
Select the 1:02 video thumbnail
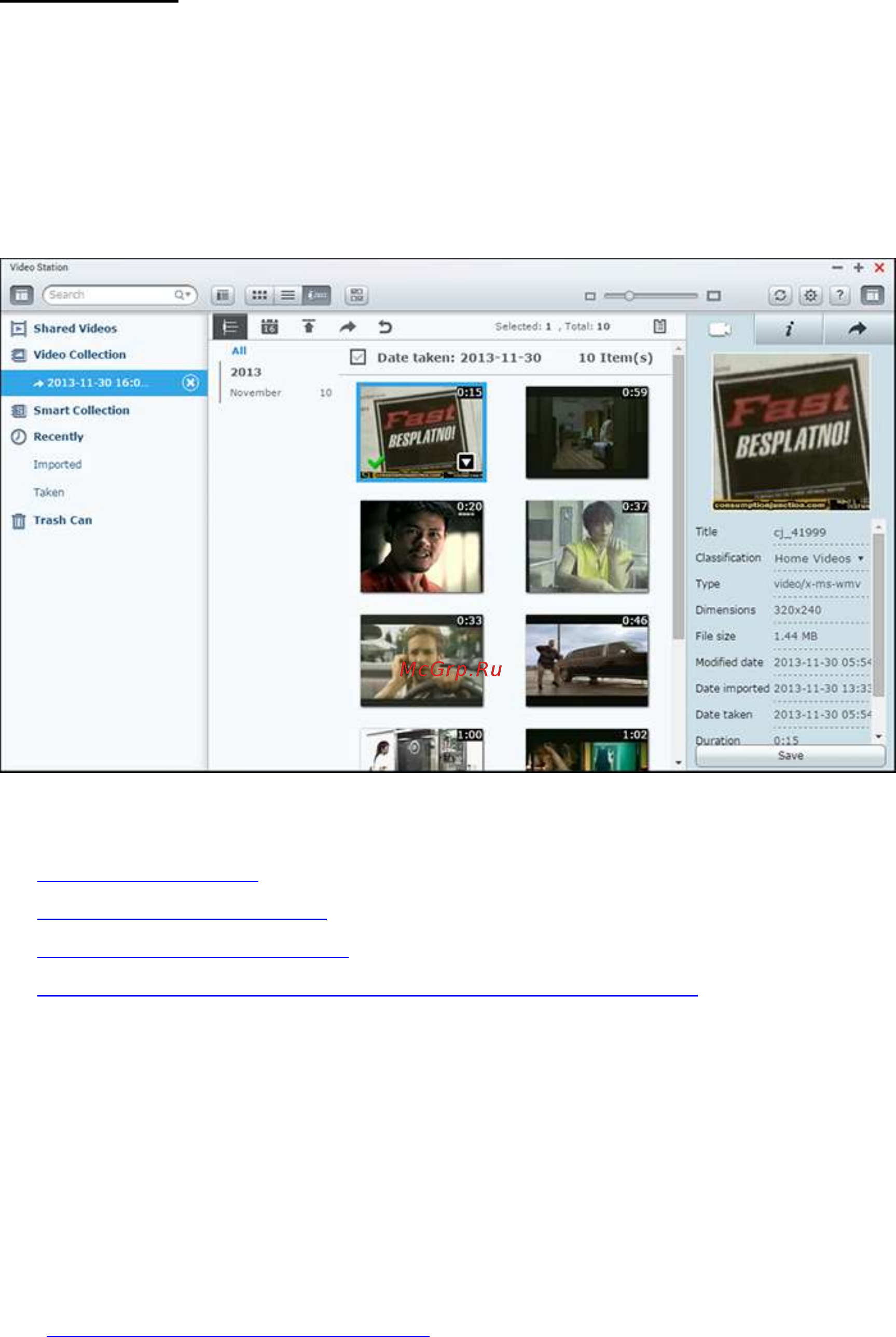(587, 749)
